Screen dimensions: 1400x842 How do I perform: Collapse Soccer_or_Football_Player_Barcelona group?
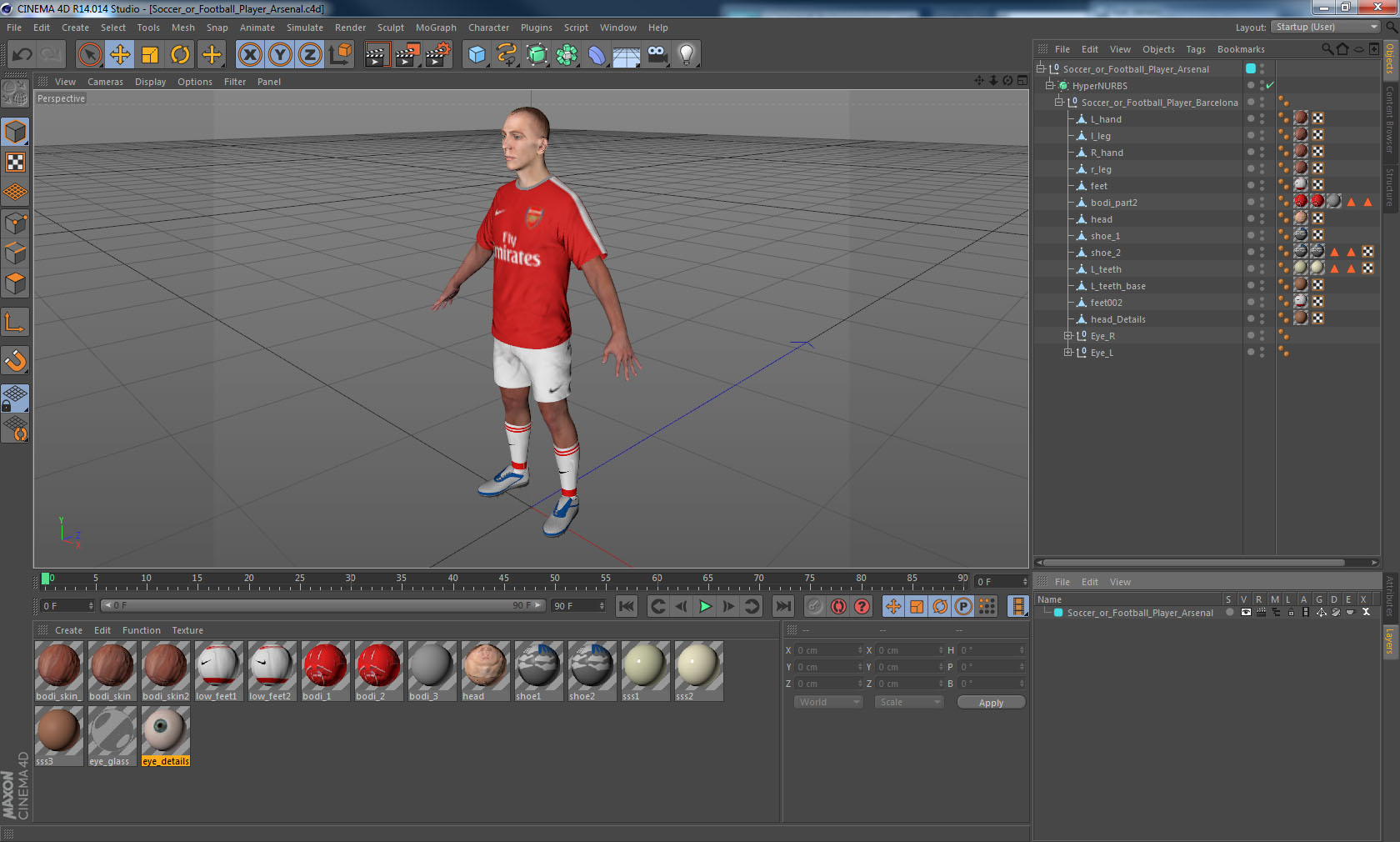[x=1059, y=102]
